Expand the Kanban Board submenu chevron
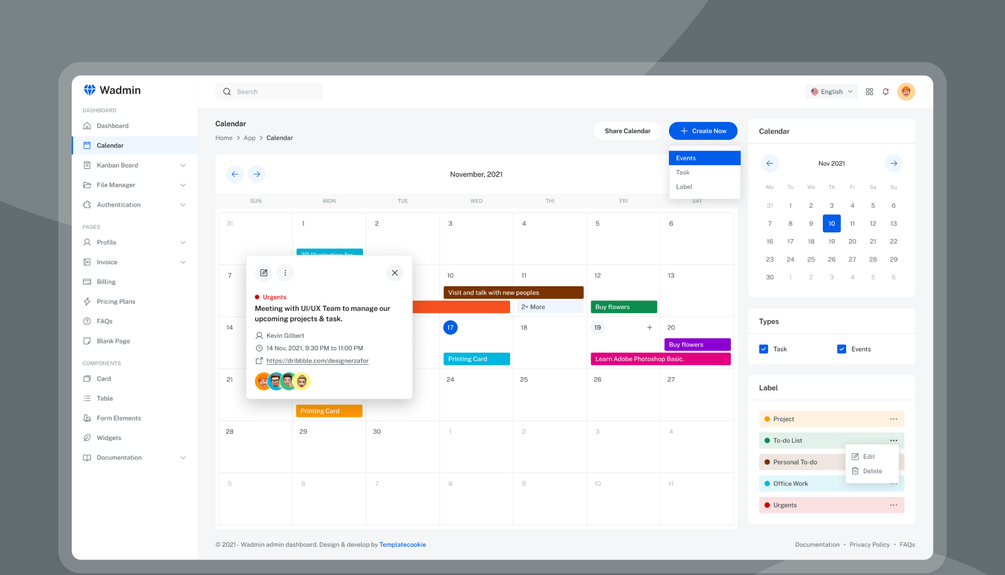The image size is (1005, 575). (183, 165)
